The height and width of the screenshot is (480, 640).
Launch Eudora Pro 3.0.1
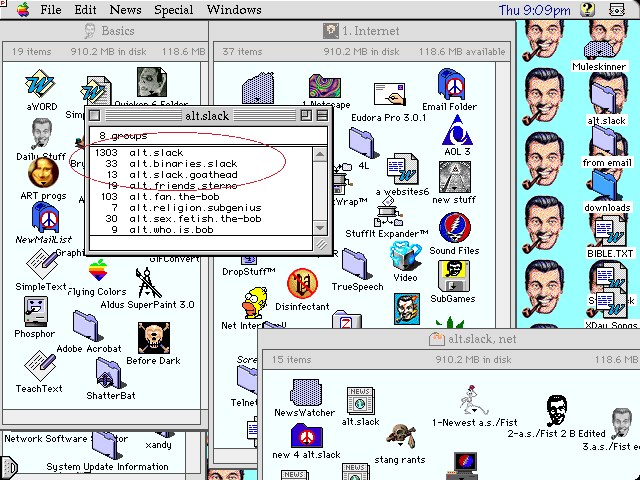point(389,95)
